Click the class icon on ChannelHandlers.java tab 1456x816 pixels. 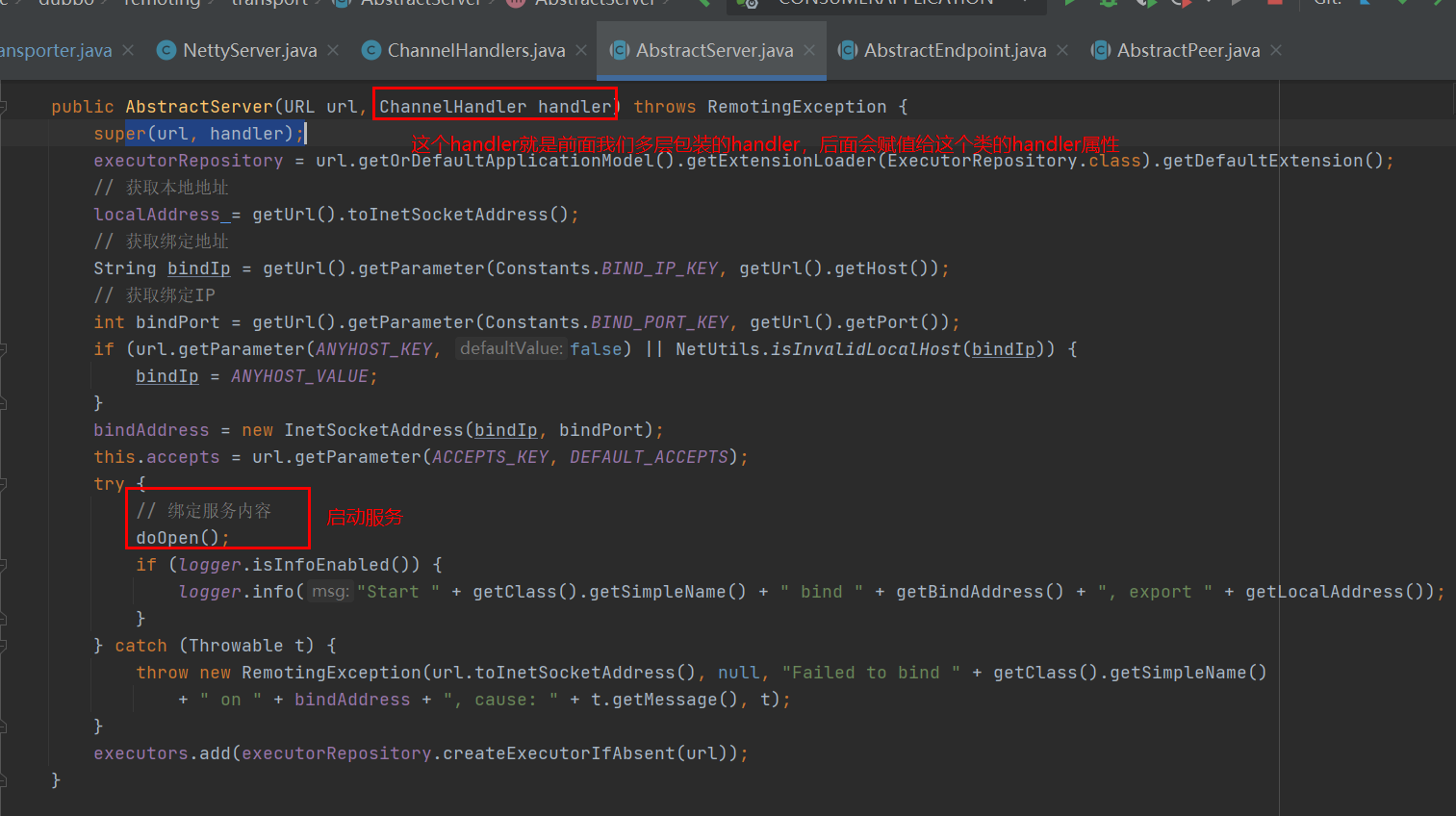pyautogui.click(x=371, y=50)
